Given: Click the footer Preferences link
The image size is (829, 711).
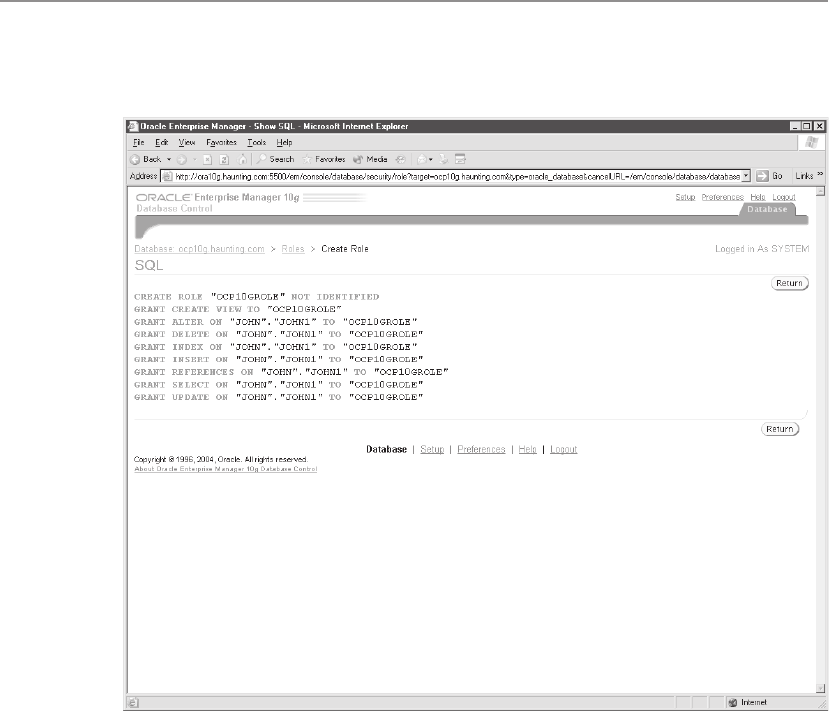Looking at the screenshot, I should click(481, 449).
